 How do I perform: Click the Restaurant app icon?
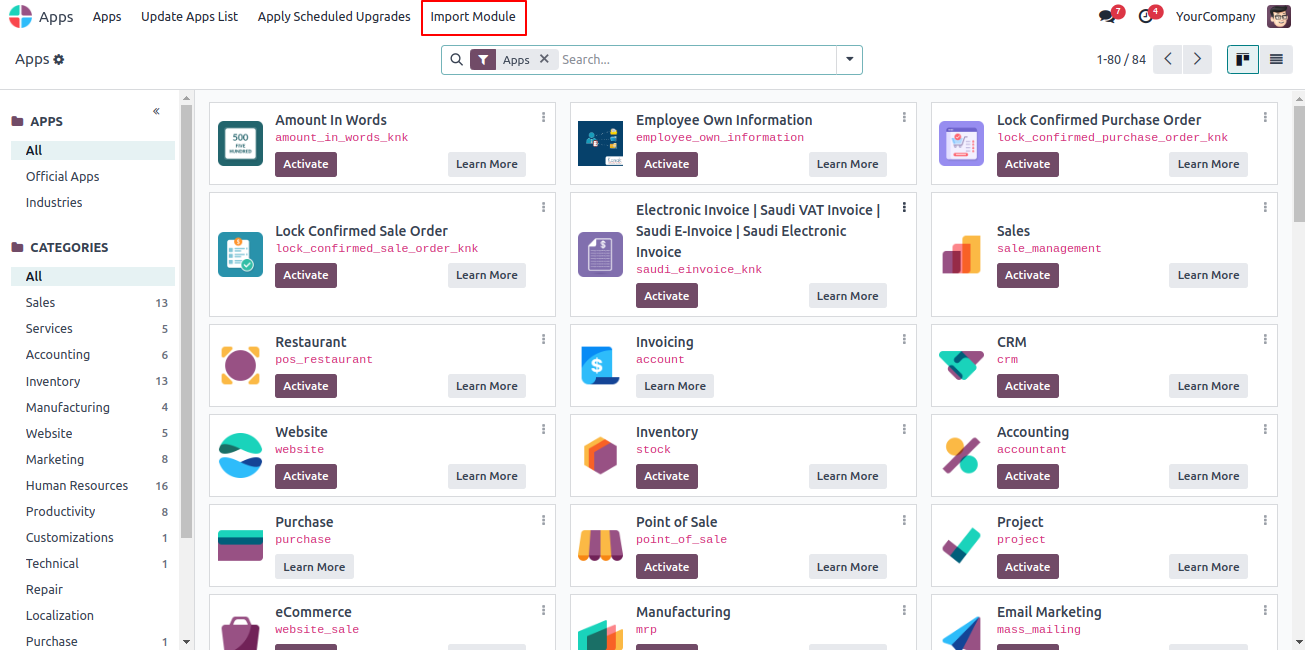(240, 365)
